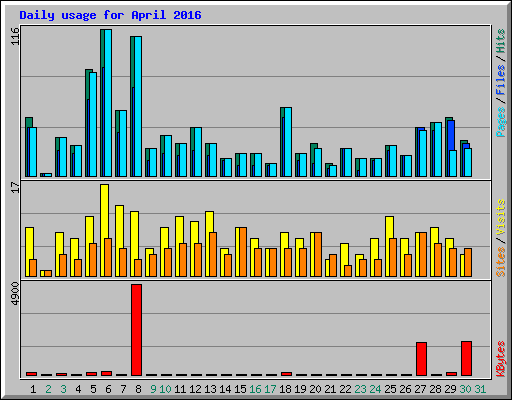
Task: Click the tallest red KBytes bar on day 8
Action: tap(136, 330)
